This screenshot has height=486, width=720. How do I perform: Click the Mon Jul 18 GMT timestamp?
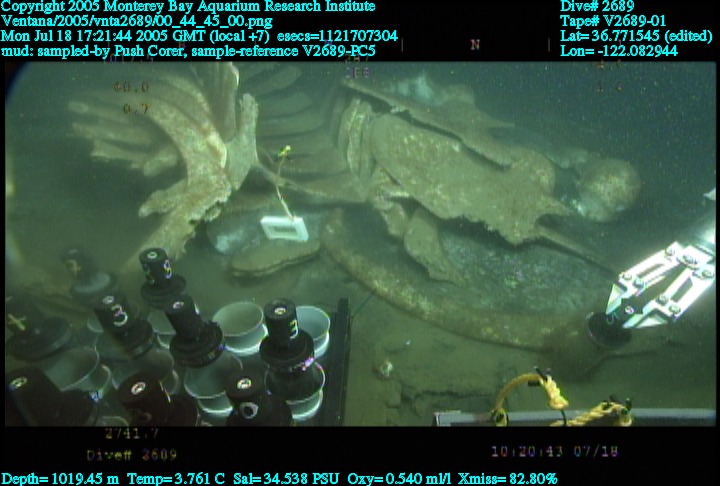pyautogui.click(x=135, y=36)
